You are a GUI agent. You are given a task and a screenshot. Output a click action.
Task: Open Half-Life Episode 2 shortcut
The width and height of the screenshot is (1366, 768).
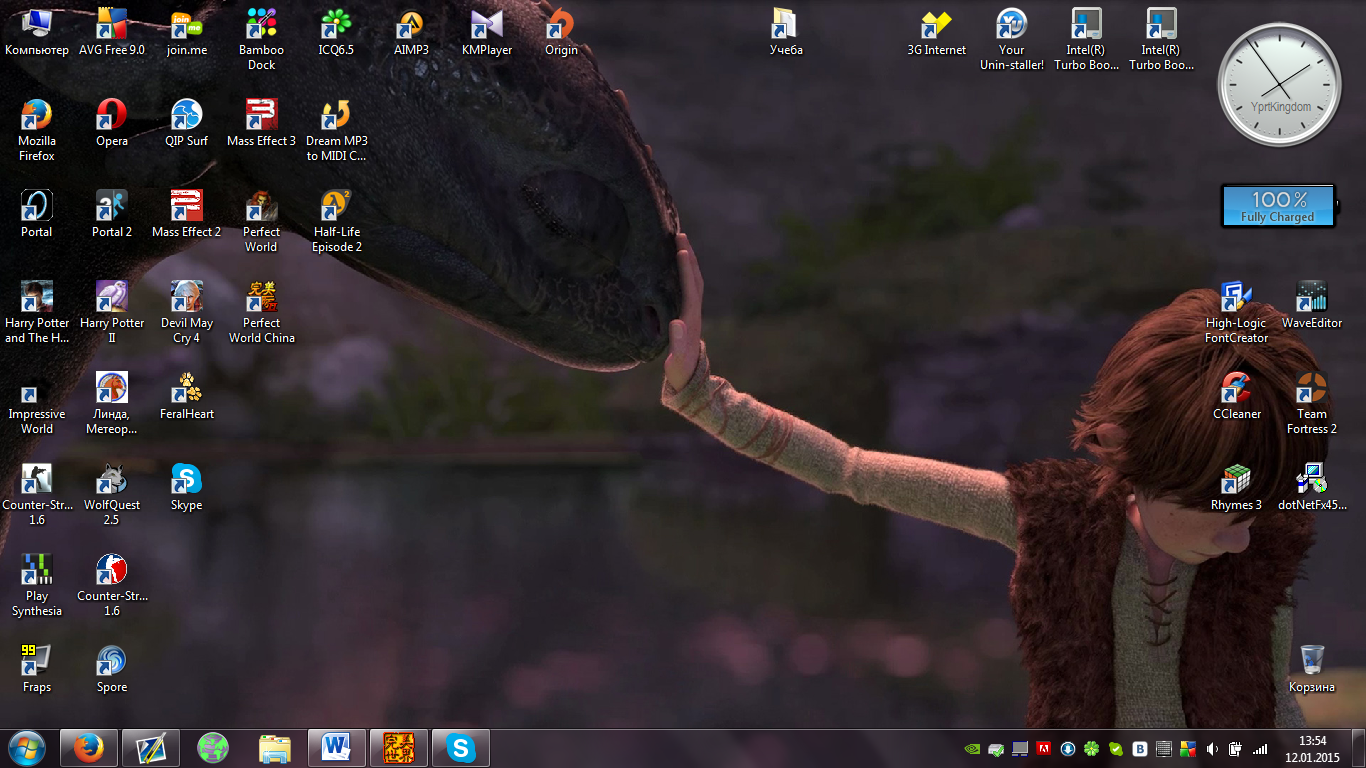336,221
